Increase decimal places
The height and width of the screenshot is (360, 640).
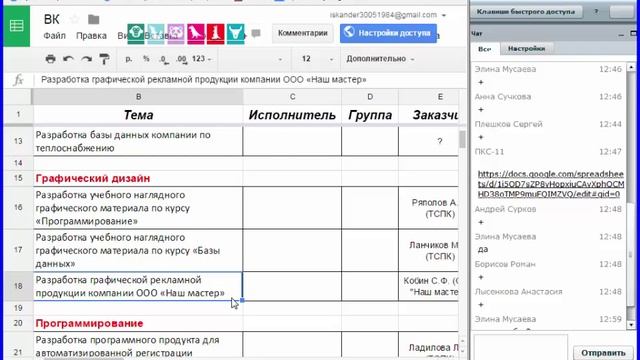pos(182,60)
